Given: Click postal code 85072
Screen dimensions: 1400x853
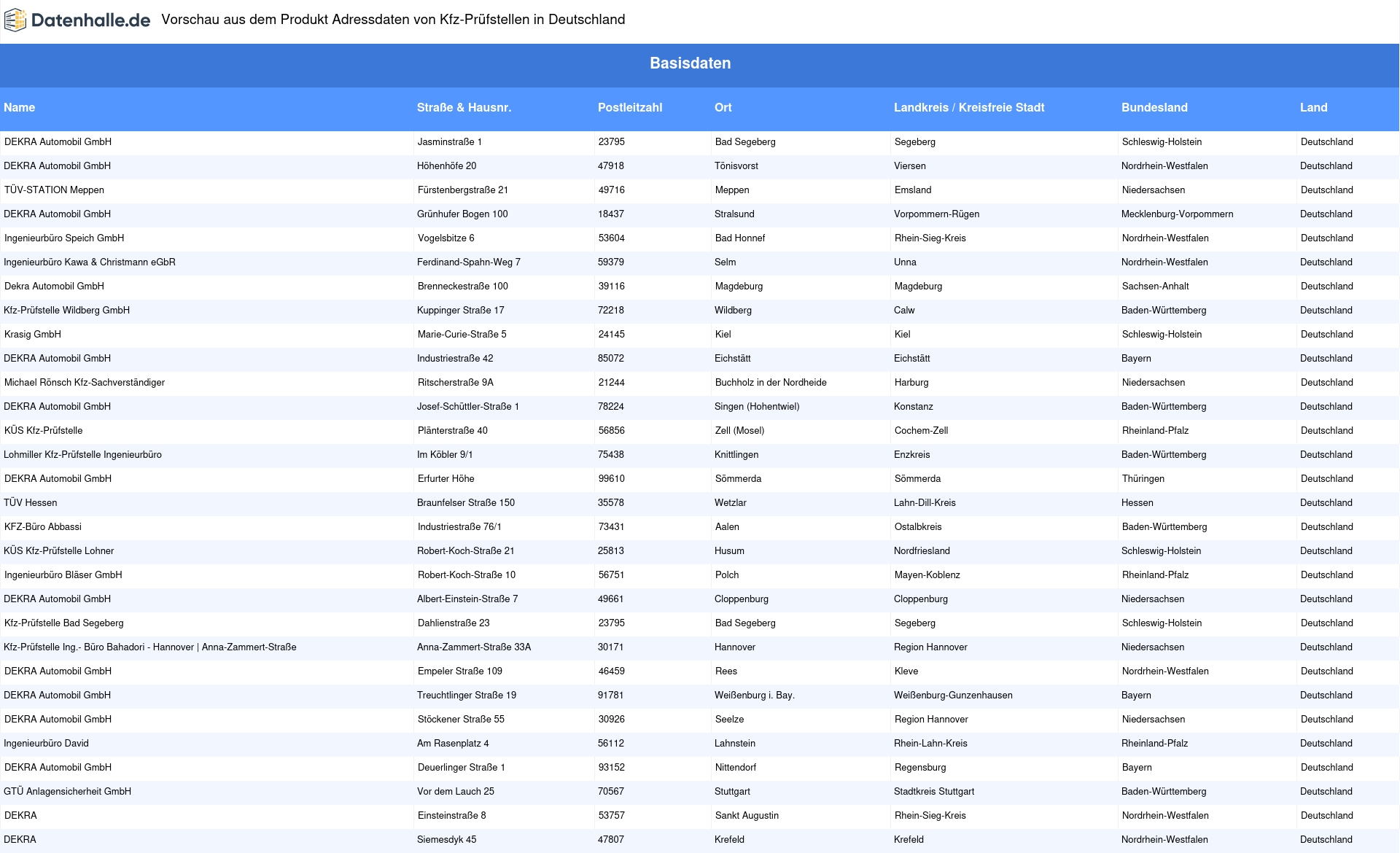Looking at the screenshot, I should [611, 358].
